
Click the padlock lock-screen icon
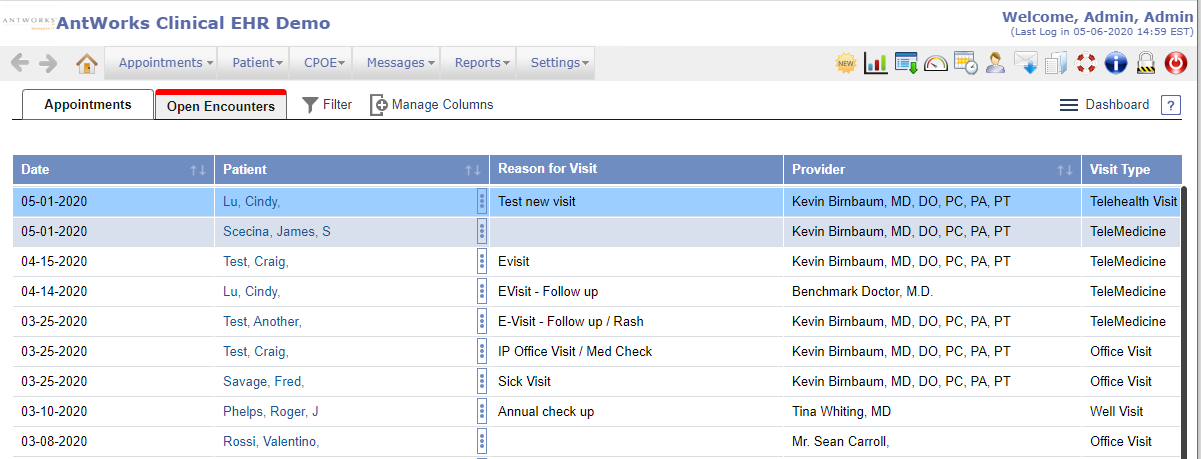1147,63
